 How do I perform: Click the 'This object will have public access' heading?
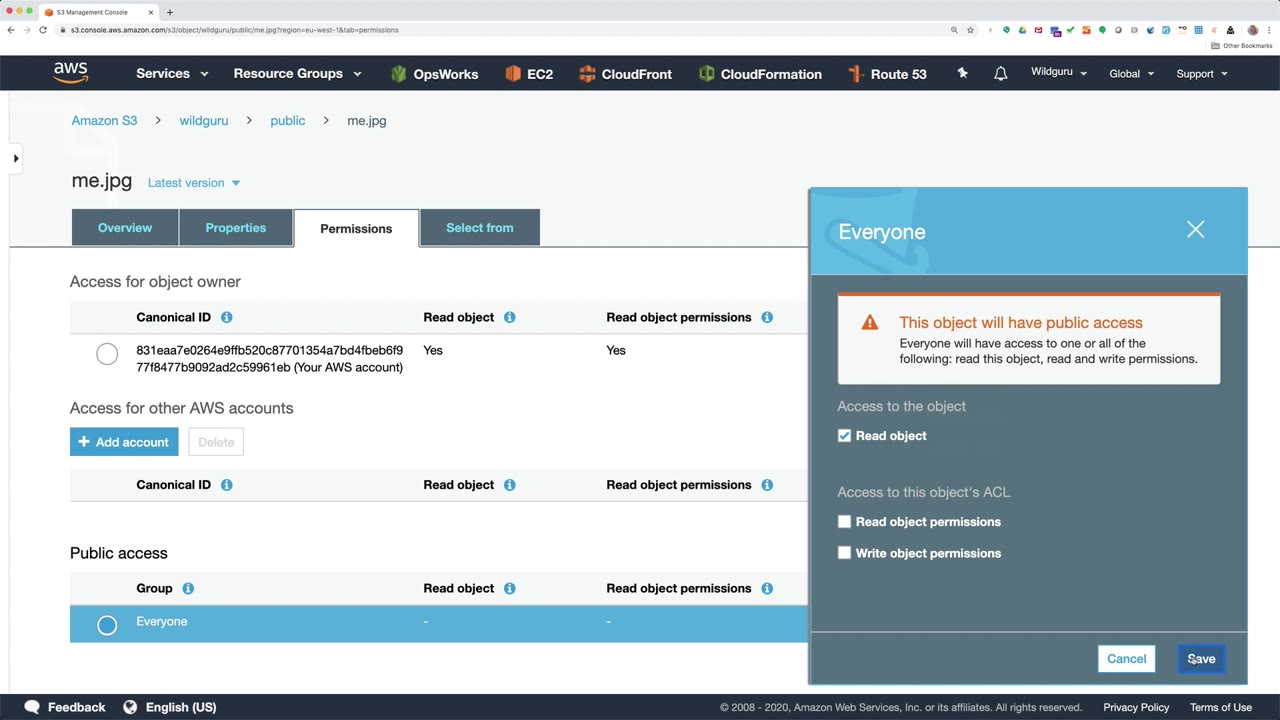1021,323
